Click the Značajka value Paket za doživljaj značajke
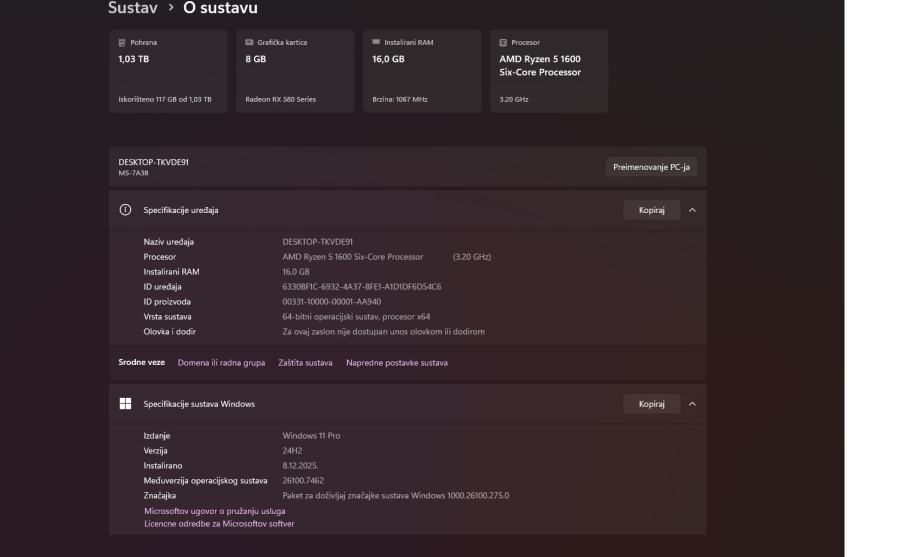This screenshot has width=920, height=557. point(395,495)
